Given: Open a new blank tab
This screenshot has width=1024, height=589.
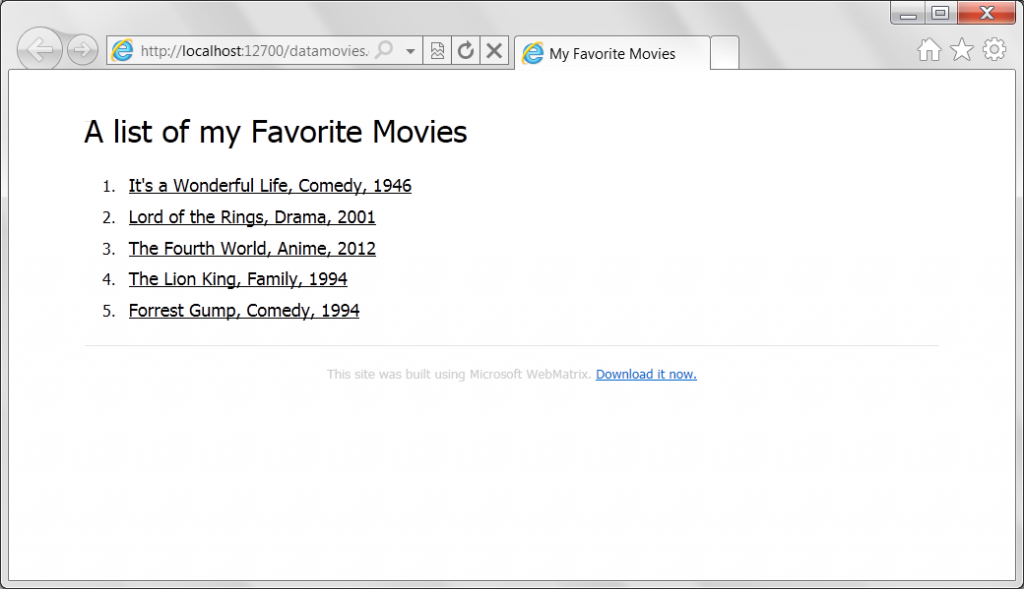Looking at the screenshot, I should [x=724, y=53].
